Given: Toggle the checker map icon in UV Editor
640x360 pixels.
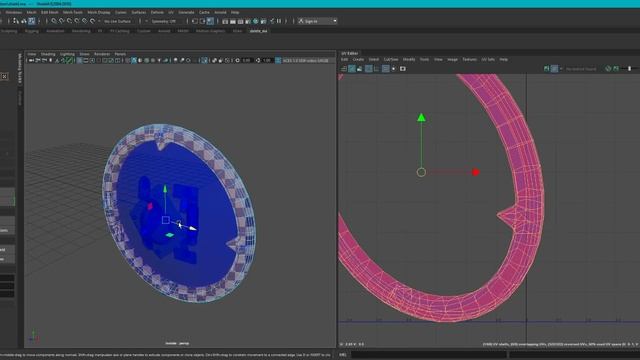Looking at the screenshot, I should [554, 69].
